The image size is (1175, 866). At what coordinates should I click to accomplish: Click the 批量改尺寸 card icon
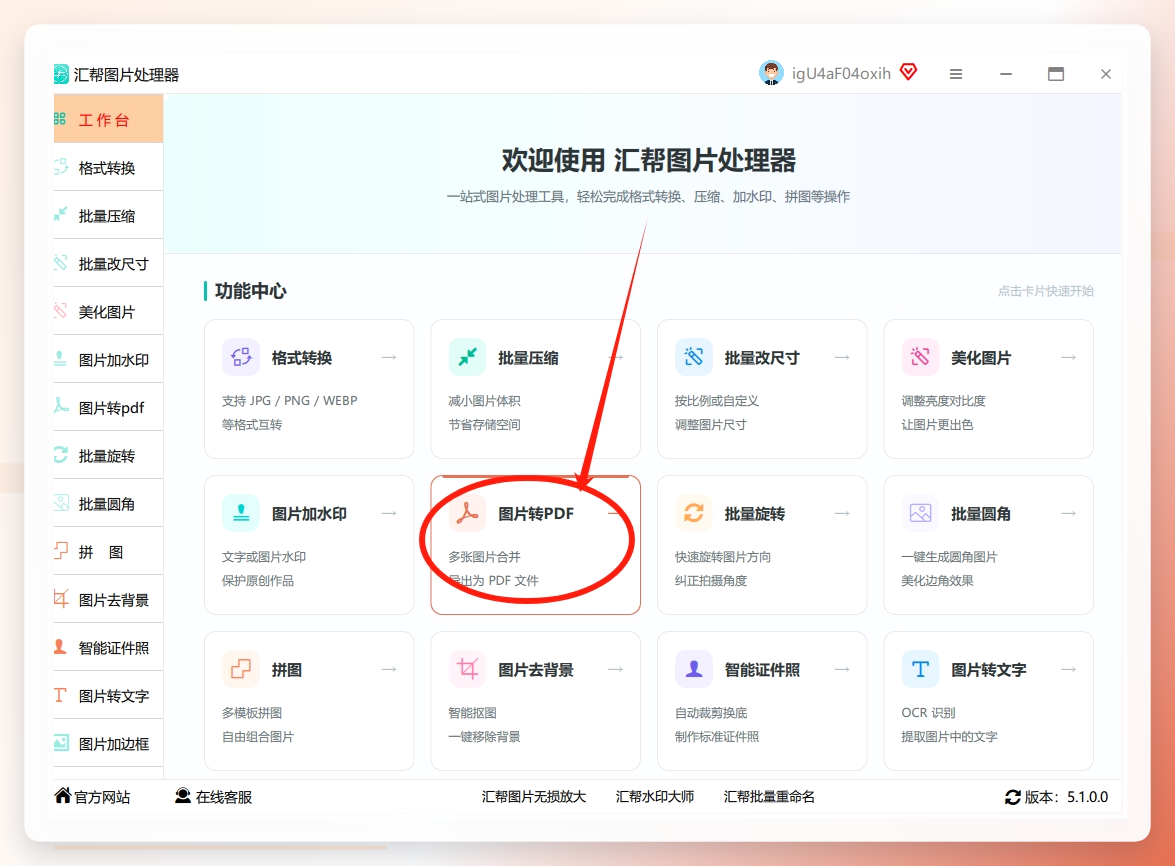pos(694,357)
